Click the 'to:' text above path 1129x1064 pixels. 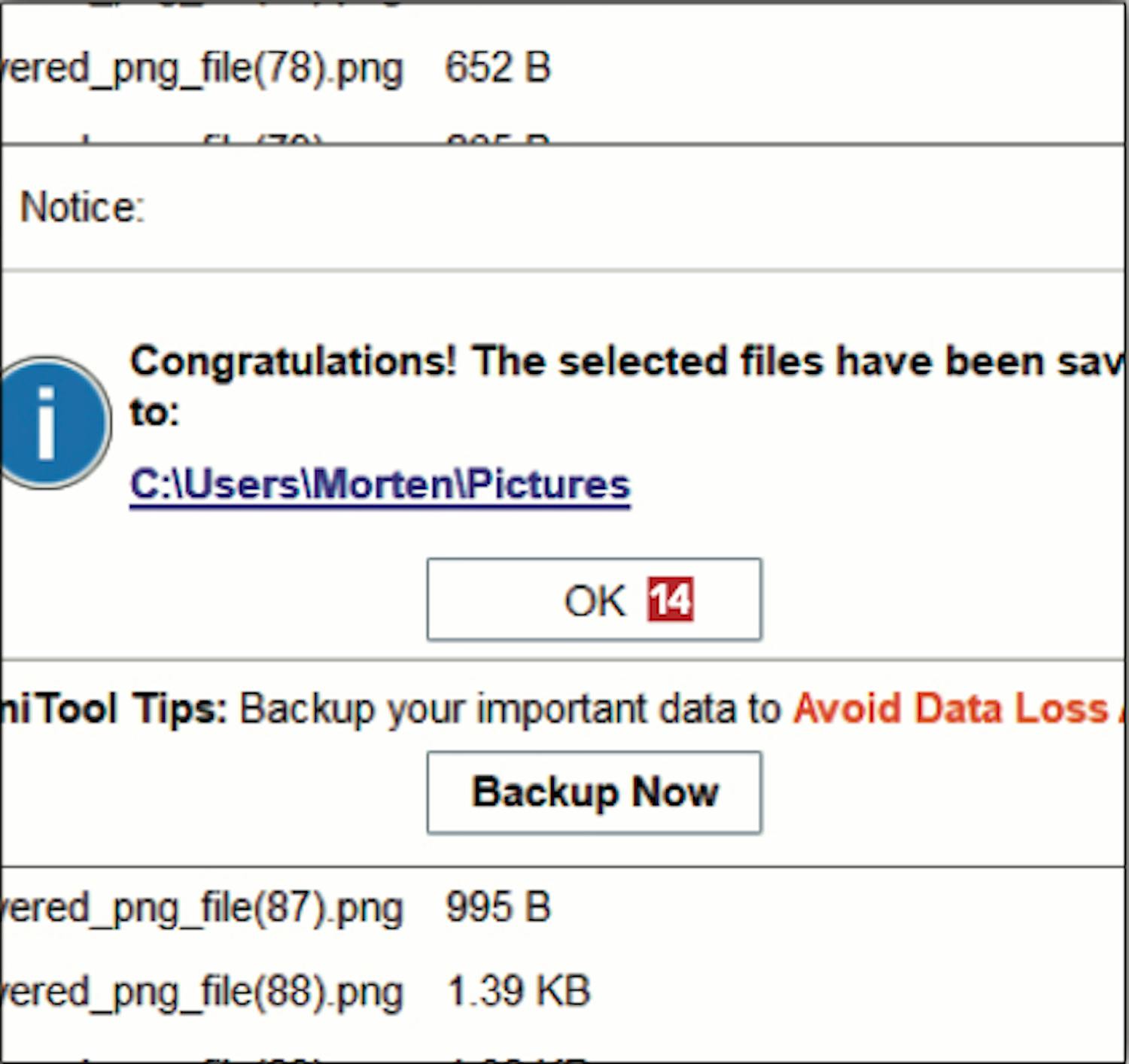[x=154, y=412]
